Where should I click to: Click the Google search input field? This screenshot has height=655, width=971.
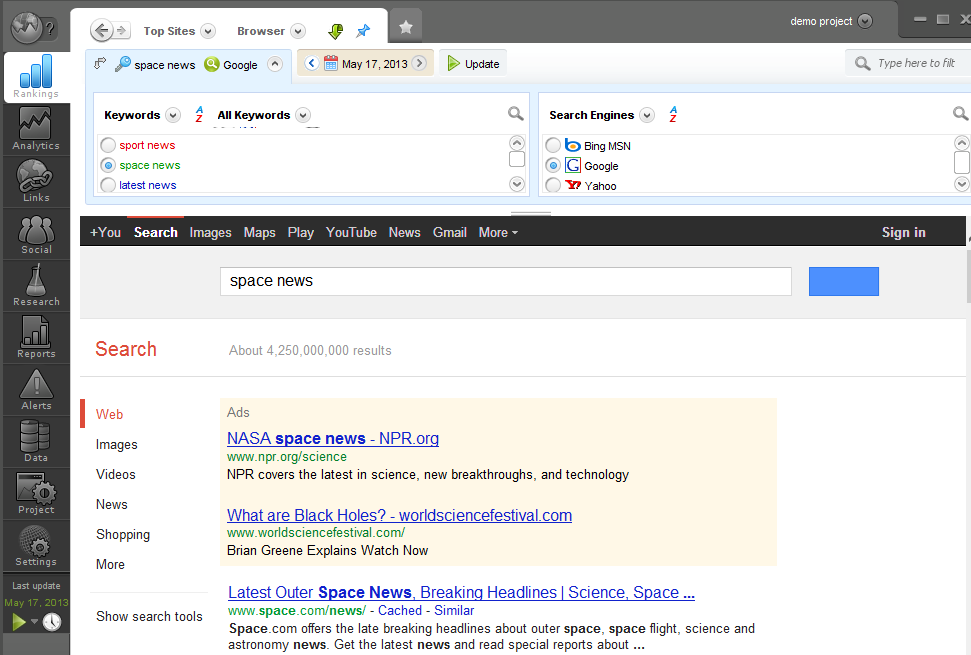(506, 281)
